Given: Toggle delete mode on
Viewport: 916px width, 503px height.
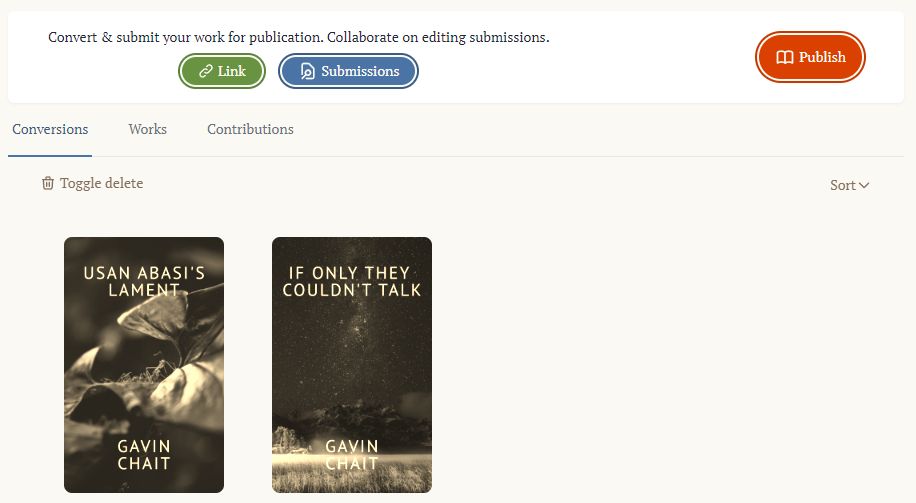Looking at the screenshot, I should click(x=92, y=183).
